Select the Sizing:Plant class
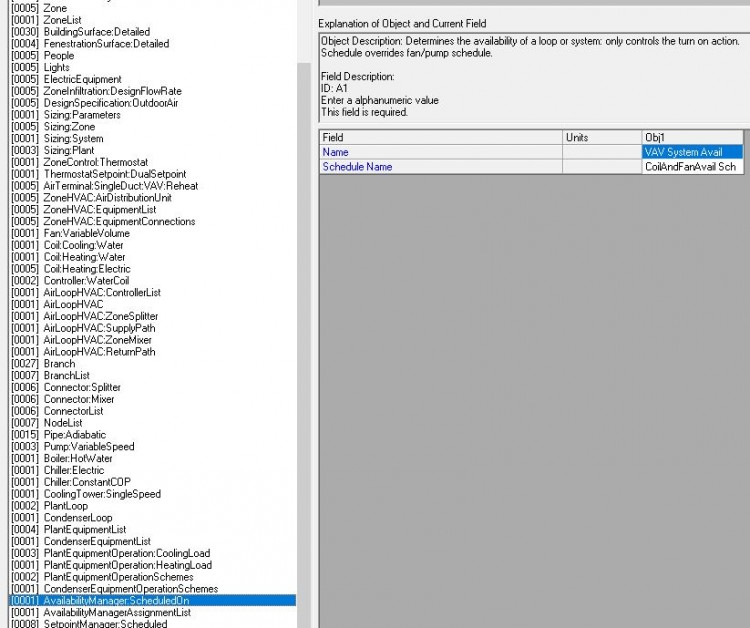The image size is (750, 628). [68, 150]
